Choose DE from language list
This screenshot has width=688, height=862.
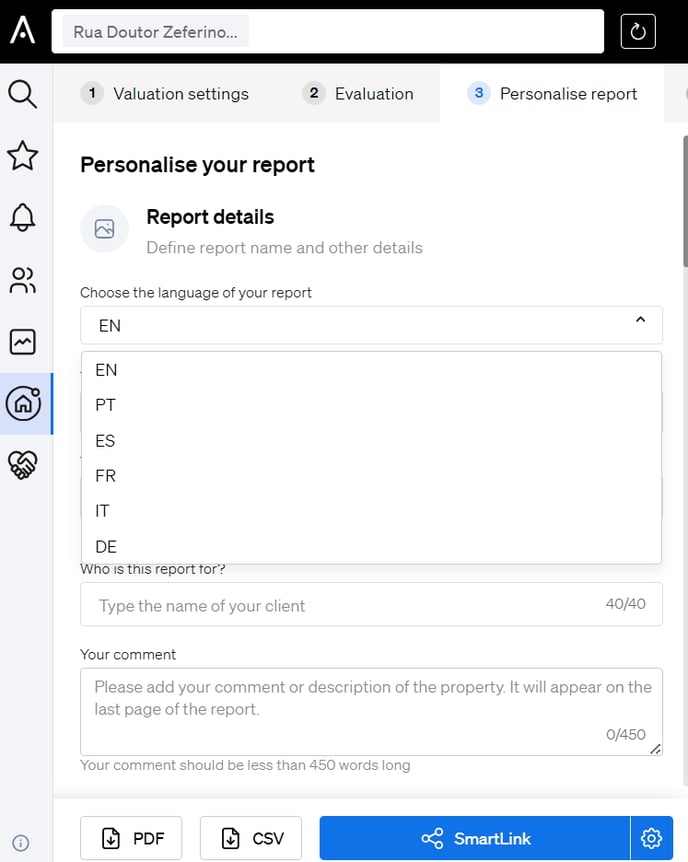pos(106,546)
